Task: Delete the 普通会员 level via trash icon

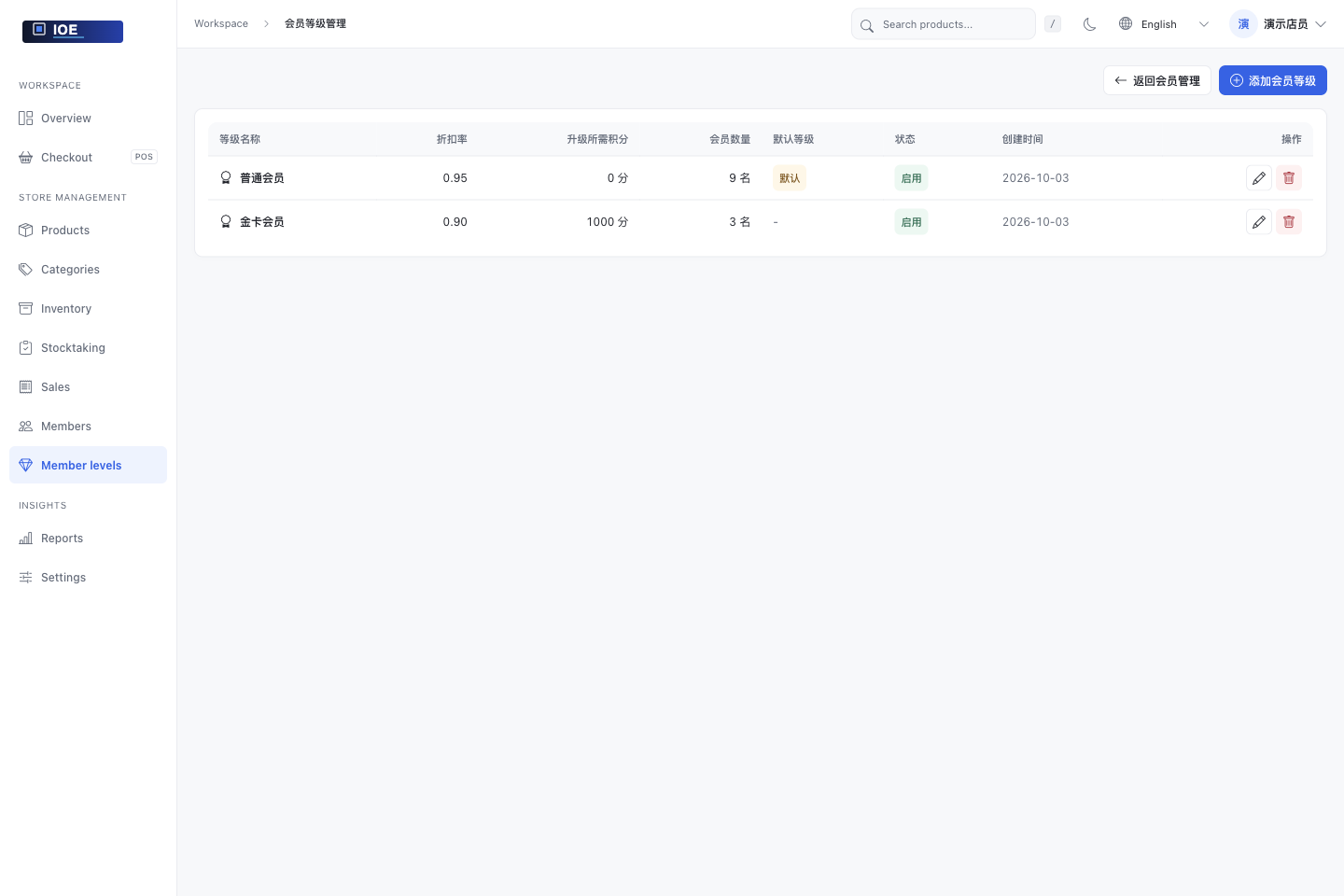Action: (1289, 178)
